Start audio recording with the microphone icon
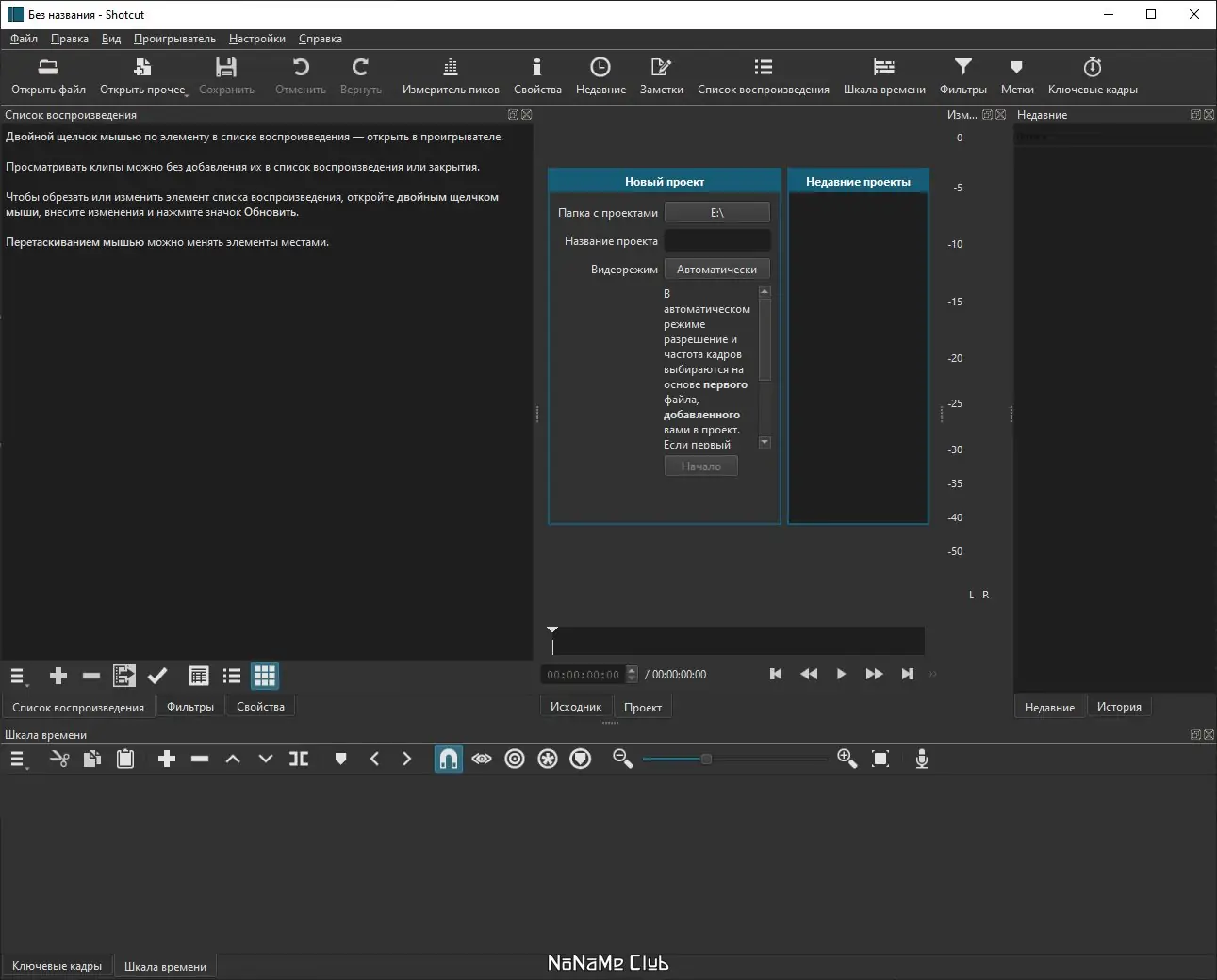The image size is (1217, 980). coord(922,759)
